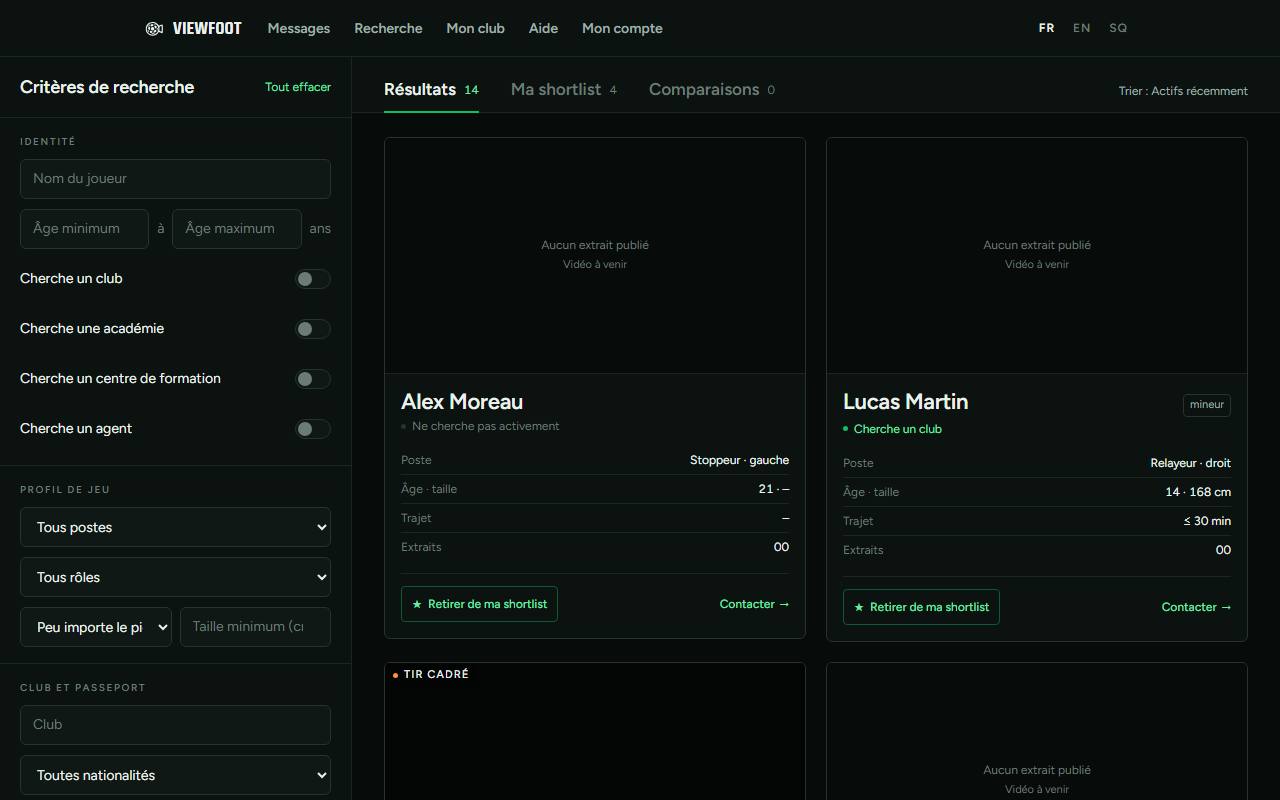Open Mon compte
The width and height of the screenshot is (1280, 800).
(x=622, y=28)
